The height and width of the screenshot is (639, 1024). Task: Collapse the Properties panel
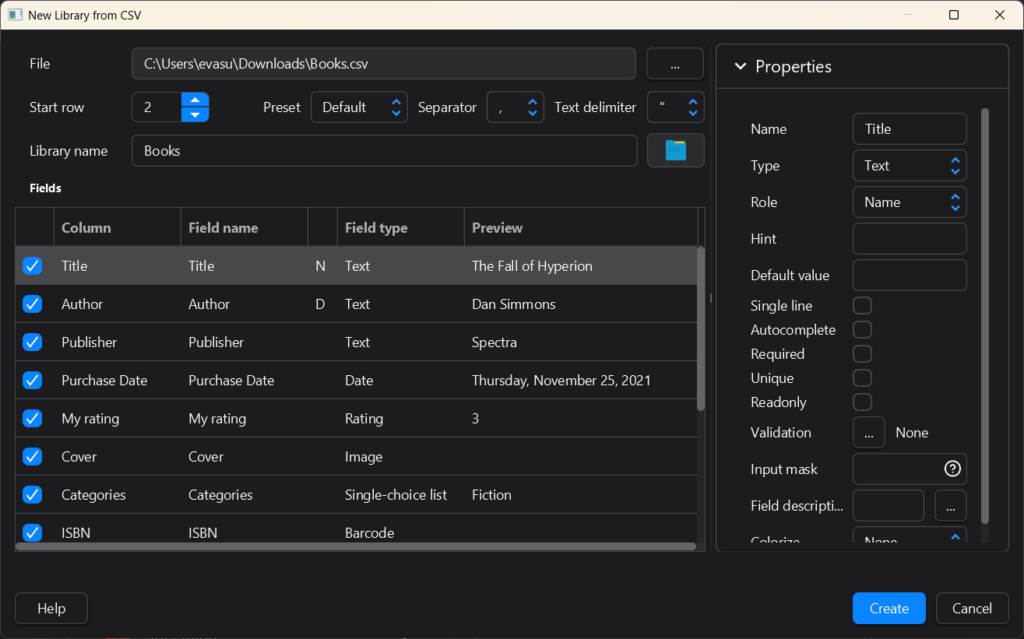pyautogui.click(x=740, y=66)
